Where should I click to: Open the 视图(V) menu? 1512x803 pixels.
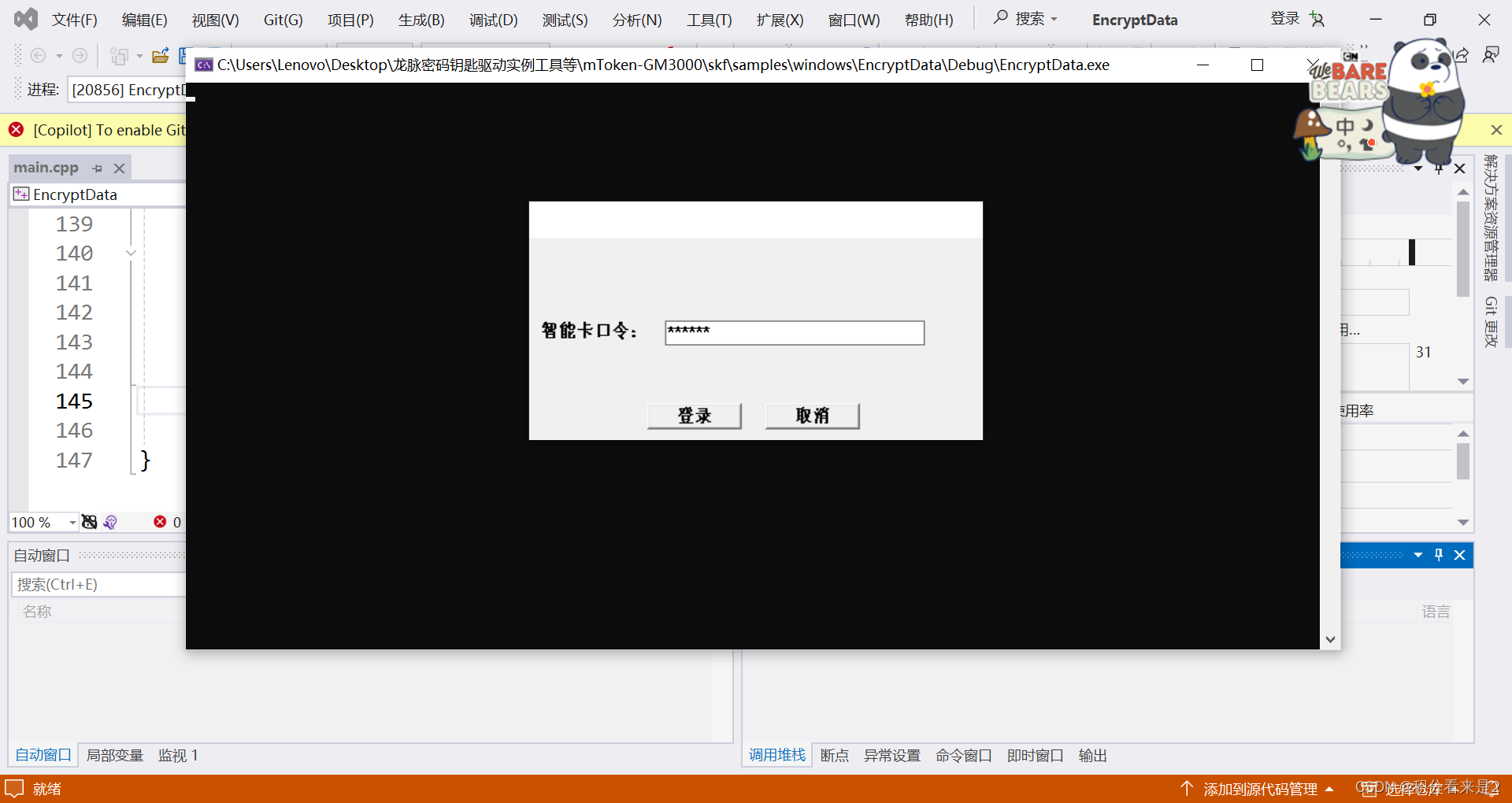coord(216,20)
